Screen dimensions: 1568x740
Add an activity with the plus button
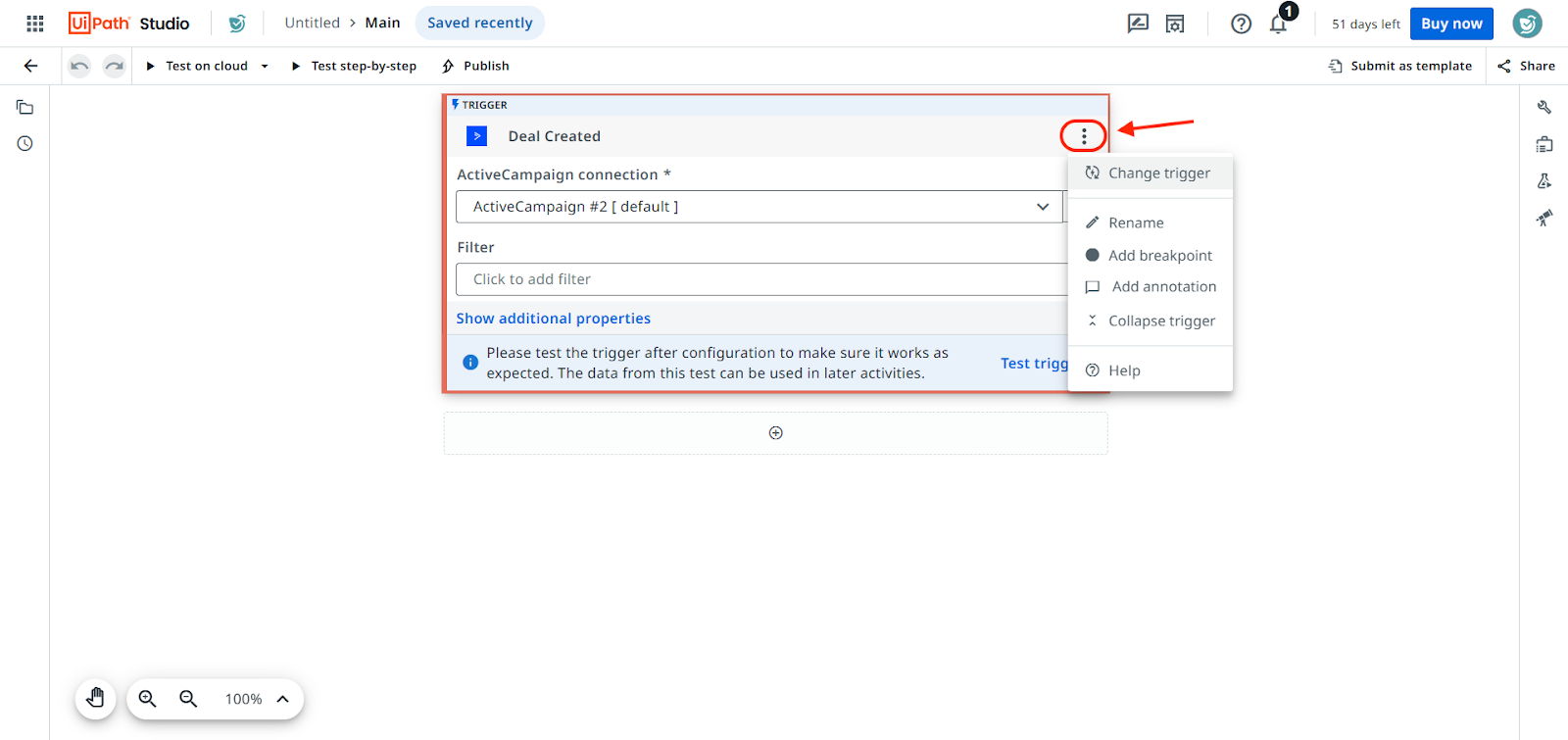point(775,433)
